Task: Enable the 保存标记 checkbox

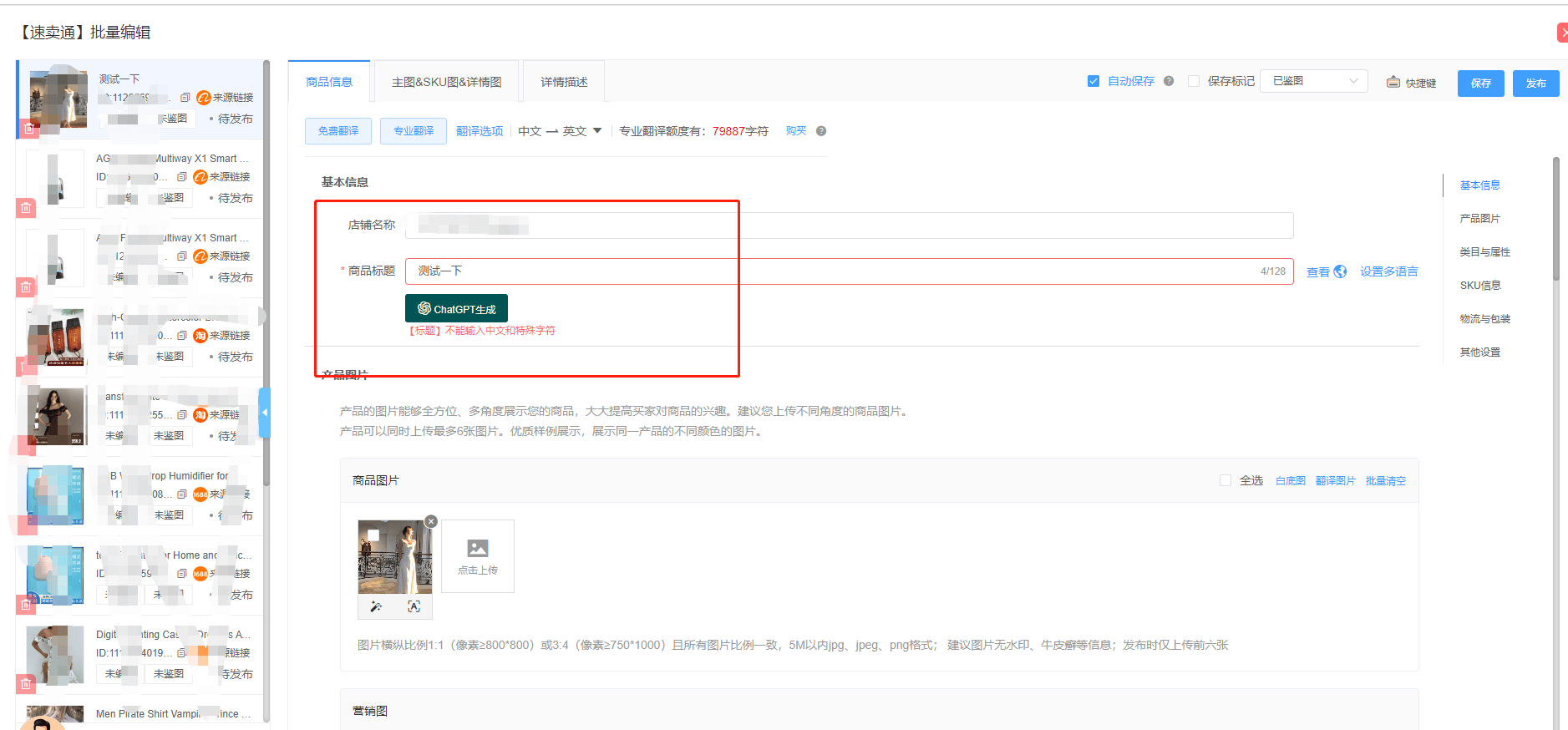Action: point(1194,81)
